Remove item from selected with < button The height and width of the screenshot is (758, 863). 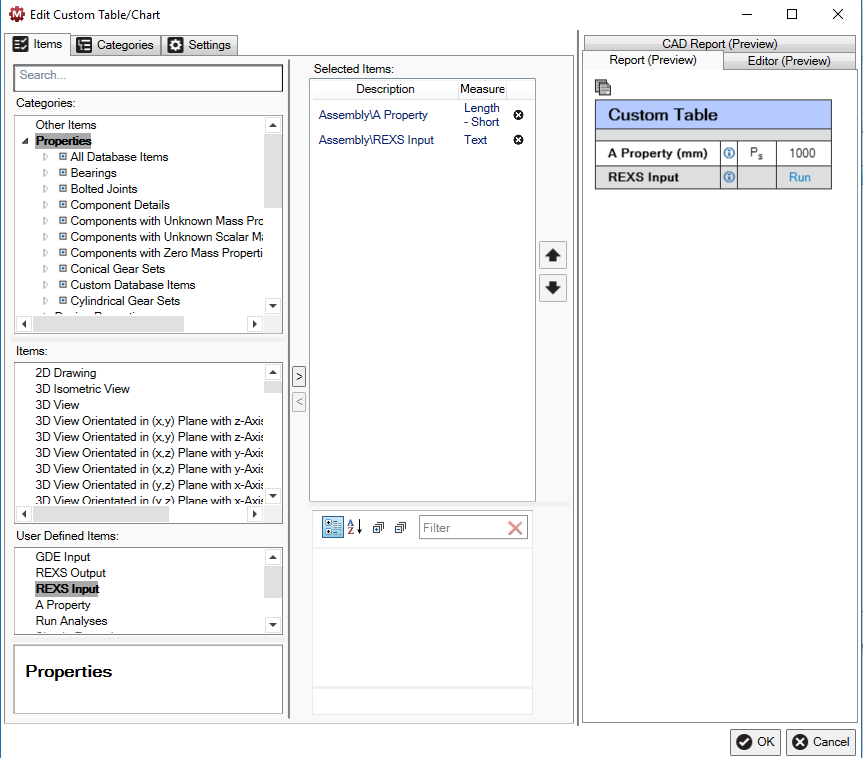[299, 401]
